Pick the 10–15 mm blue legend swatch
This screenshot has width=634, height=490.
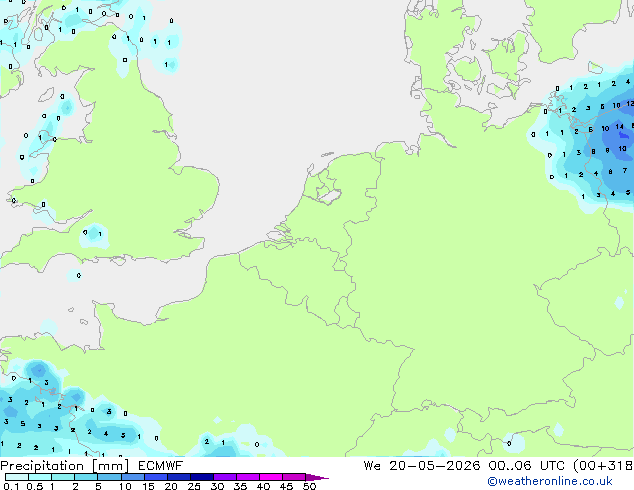coord(132,477)
